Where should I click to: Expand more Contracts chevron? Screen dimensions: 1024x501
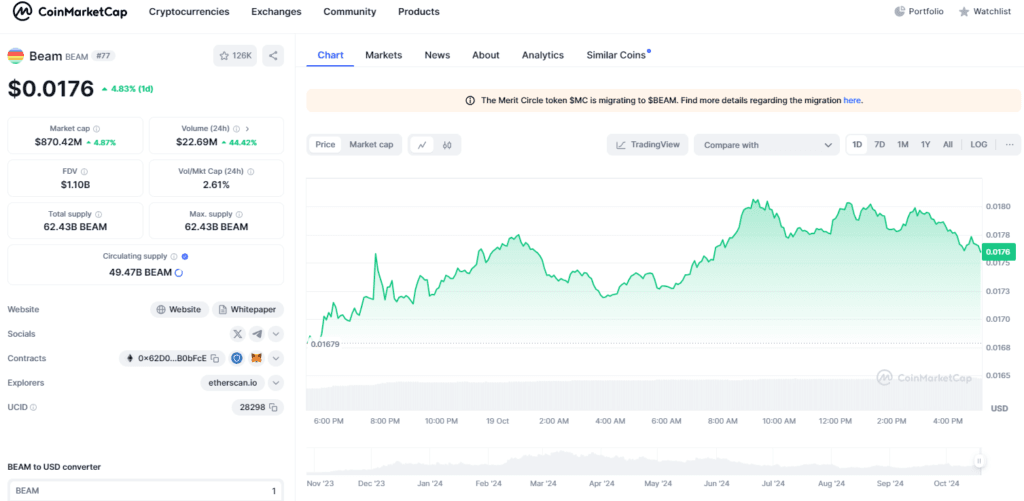pos(276,358)
